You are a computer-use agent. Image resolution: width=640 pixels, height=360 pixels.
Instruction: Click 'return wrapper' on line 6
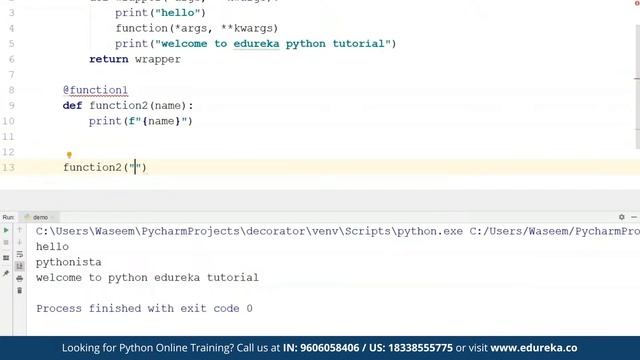(135, 59)
